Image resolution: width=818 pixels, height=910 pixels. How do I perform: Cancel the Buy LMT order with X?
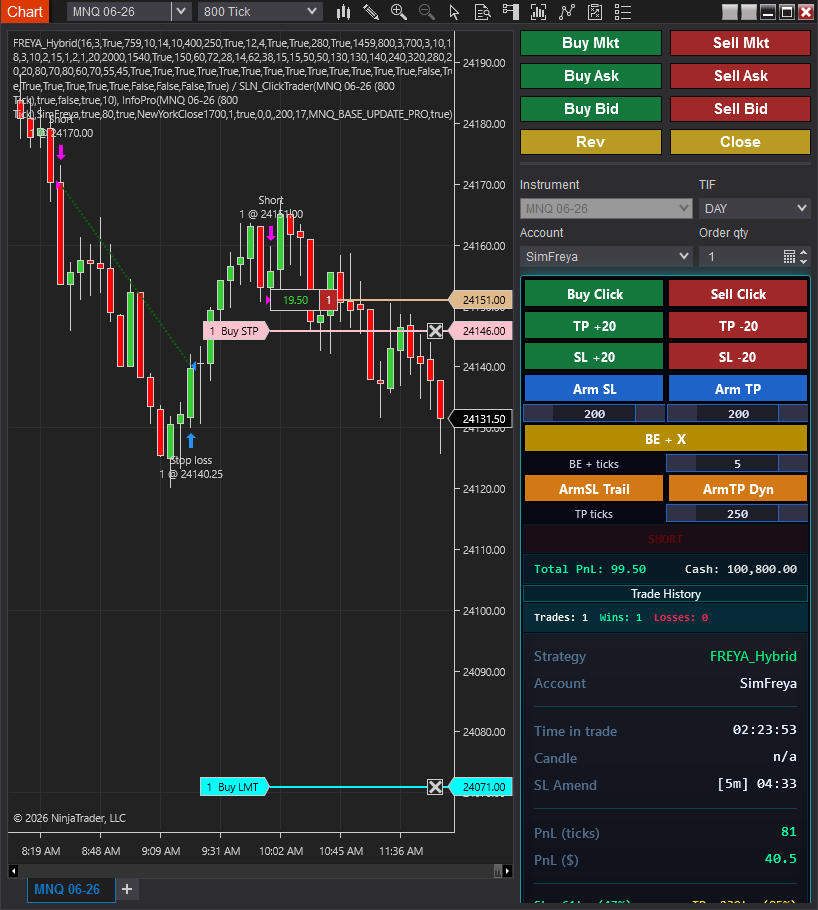point(435,787)
